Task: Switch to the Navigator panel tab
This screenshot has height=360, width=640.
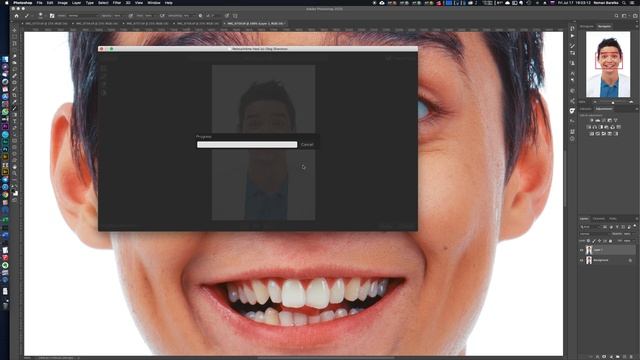Action: click(x=604, y=26)
